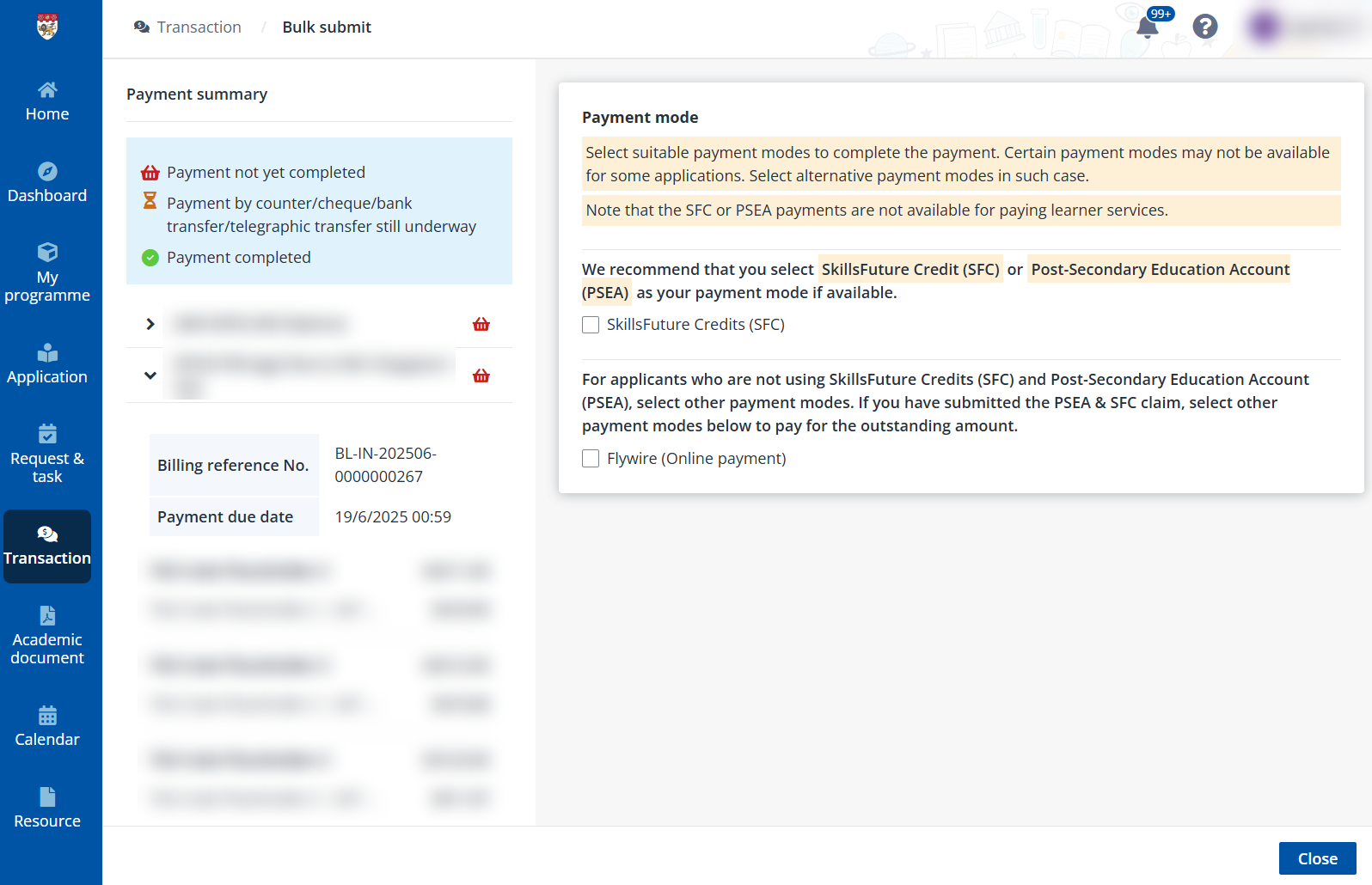Click Billing reference No. label

point(233,466)
